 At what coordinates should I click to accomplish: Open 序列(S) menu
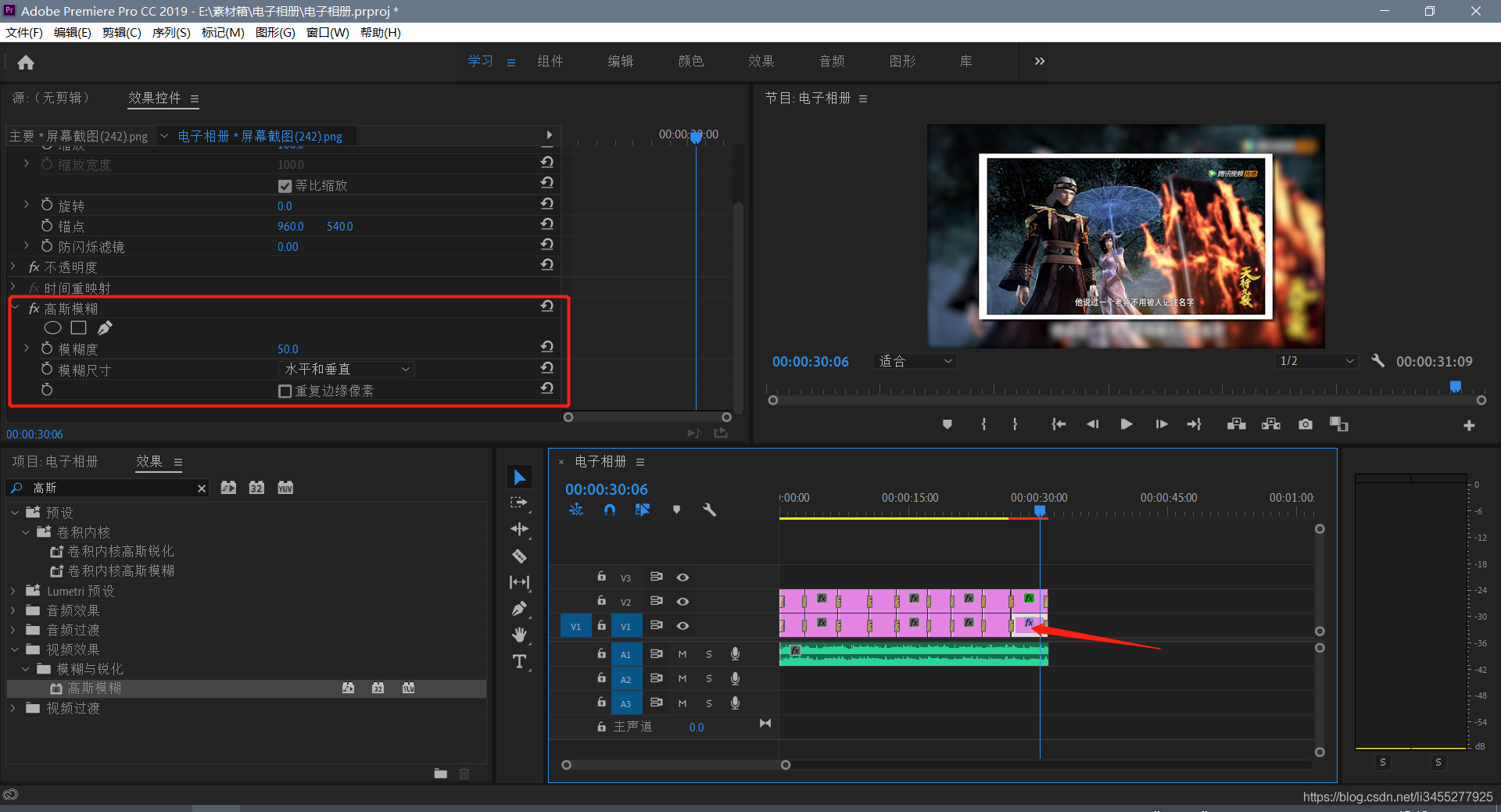pyautogui.click(x=171, y=32)
